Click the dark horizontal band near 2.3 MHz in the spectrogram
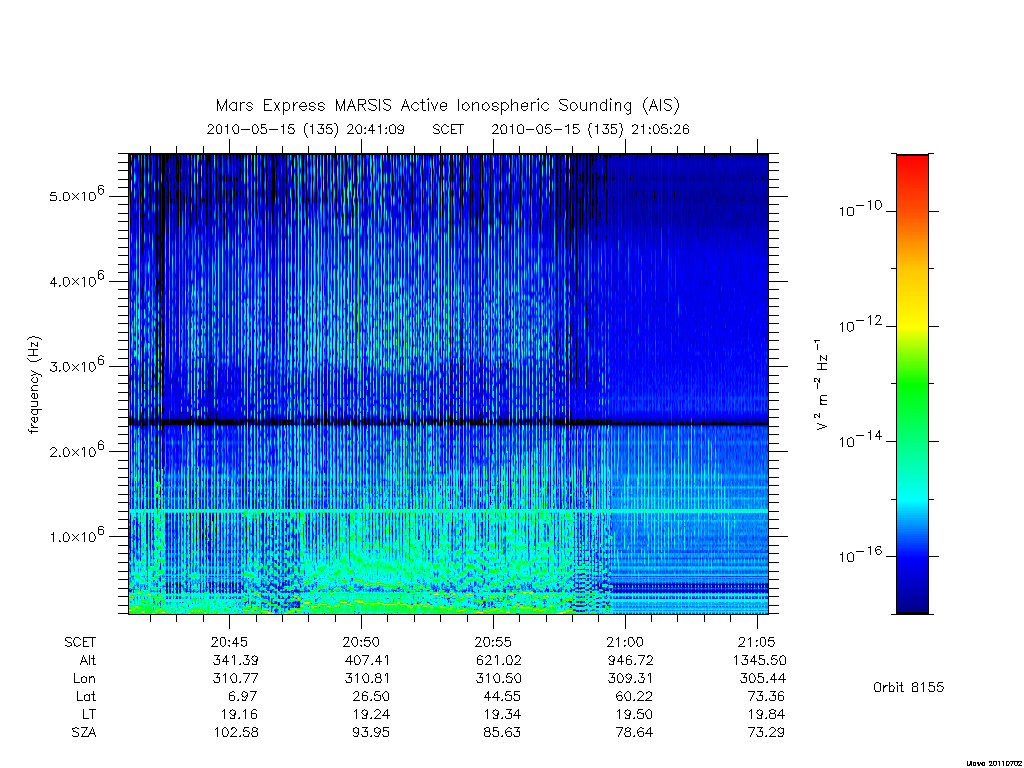Screen dimensions: 1024x768 [x=448, y=423]
